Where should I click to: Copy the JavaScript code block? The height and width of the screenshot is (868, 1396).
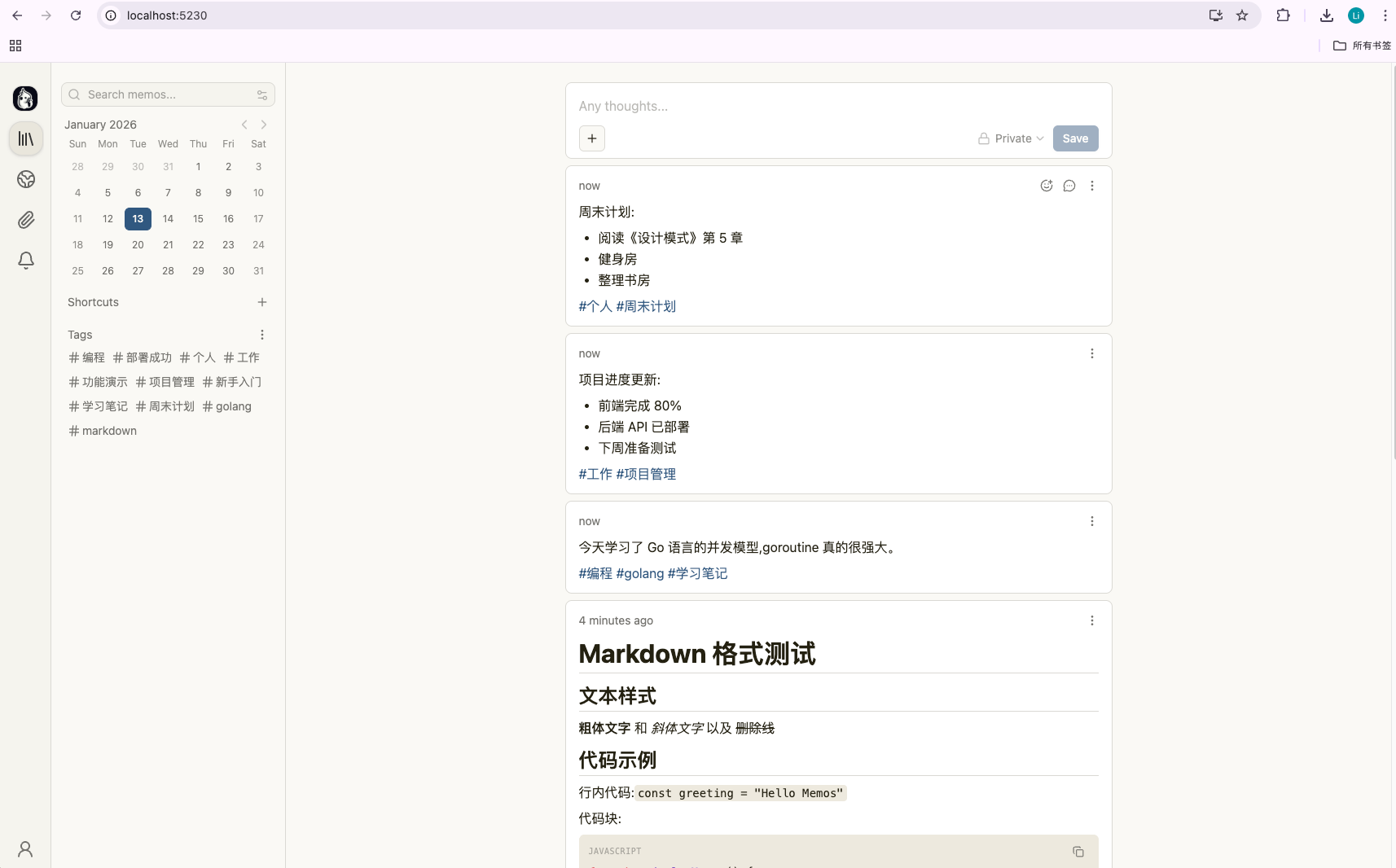[x=1078, y=852]
